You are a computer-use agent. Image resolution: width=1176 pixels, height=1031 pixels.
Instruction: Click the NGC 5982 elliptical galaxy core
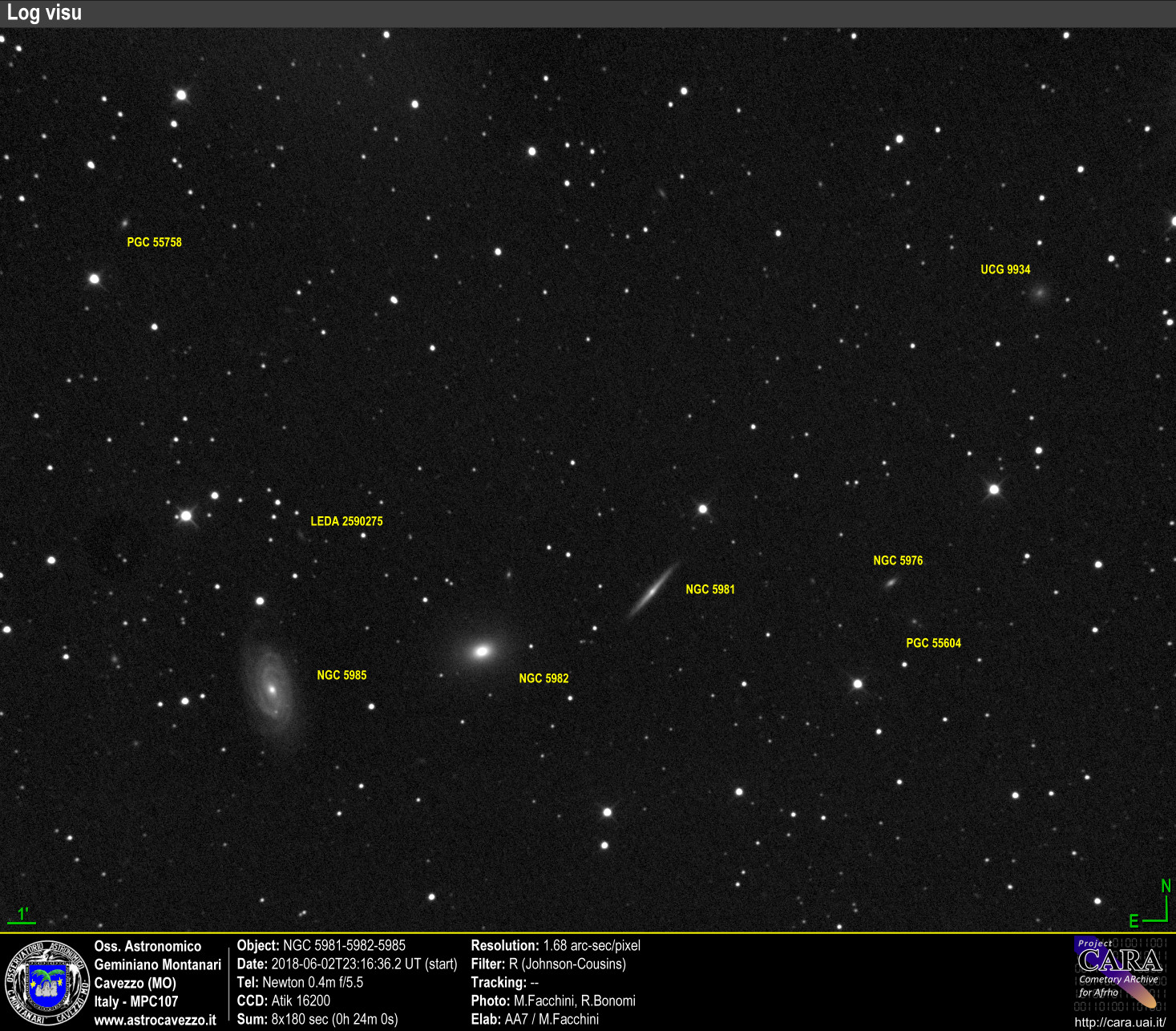pos(482,651)
